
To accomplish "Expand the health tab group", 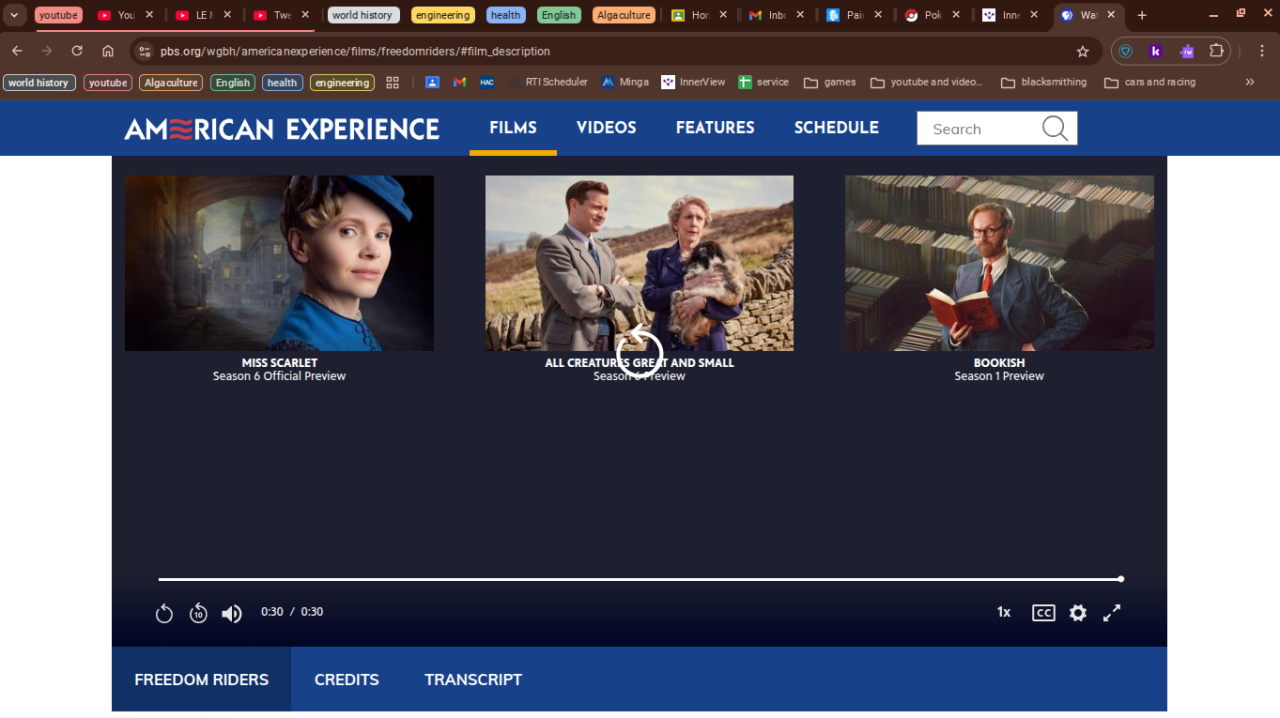I will tap(505, 15).
